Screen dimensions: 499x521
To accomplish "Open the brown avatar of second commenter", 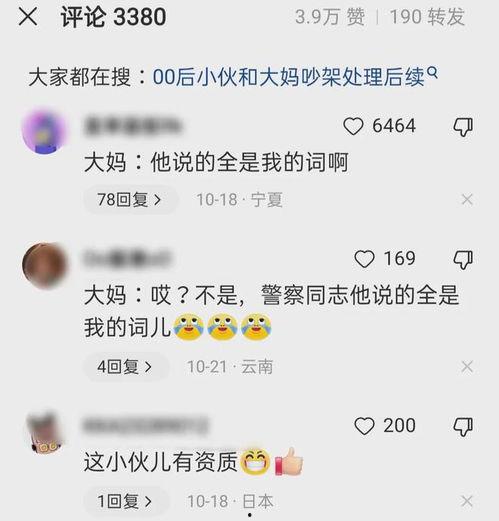I will (44, 265).
